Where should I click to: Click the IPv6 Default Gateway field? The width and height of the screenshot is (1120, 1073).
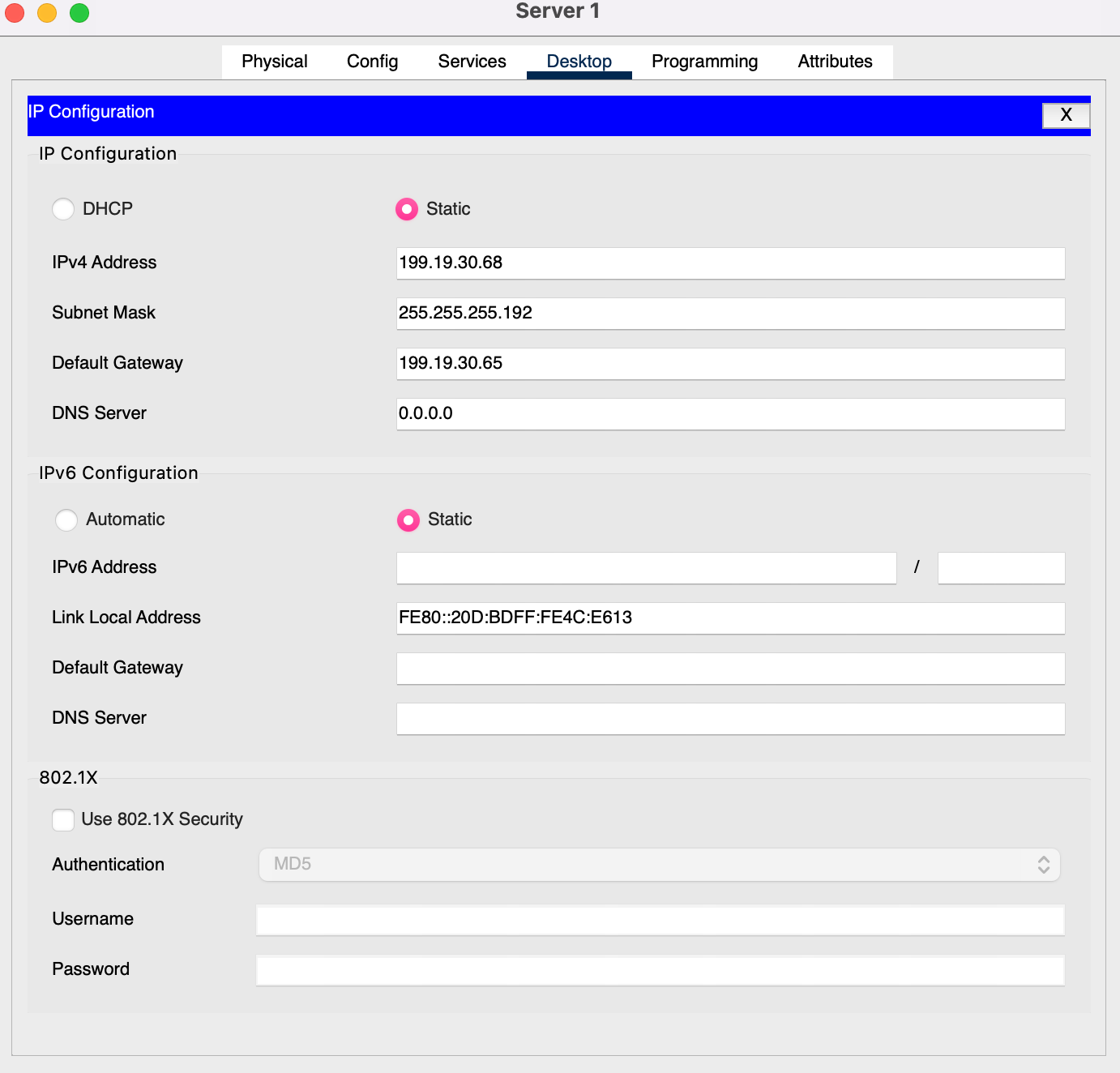coord(730,669)
